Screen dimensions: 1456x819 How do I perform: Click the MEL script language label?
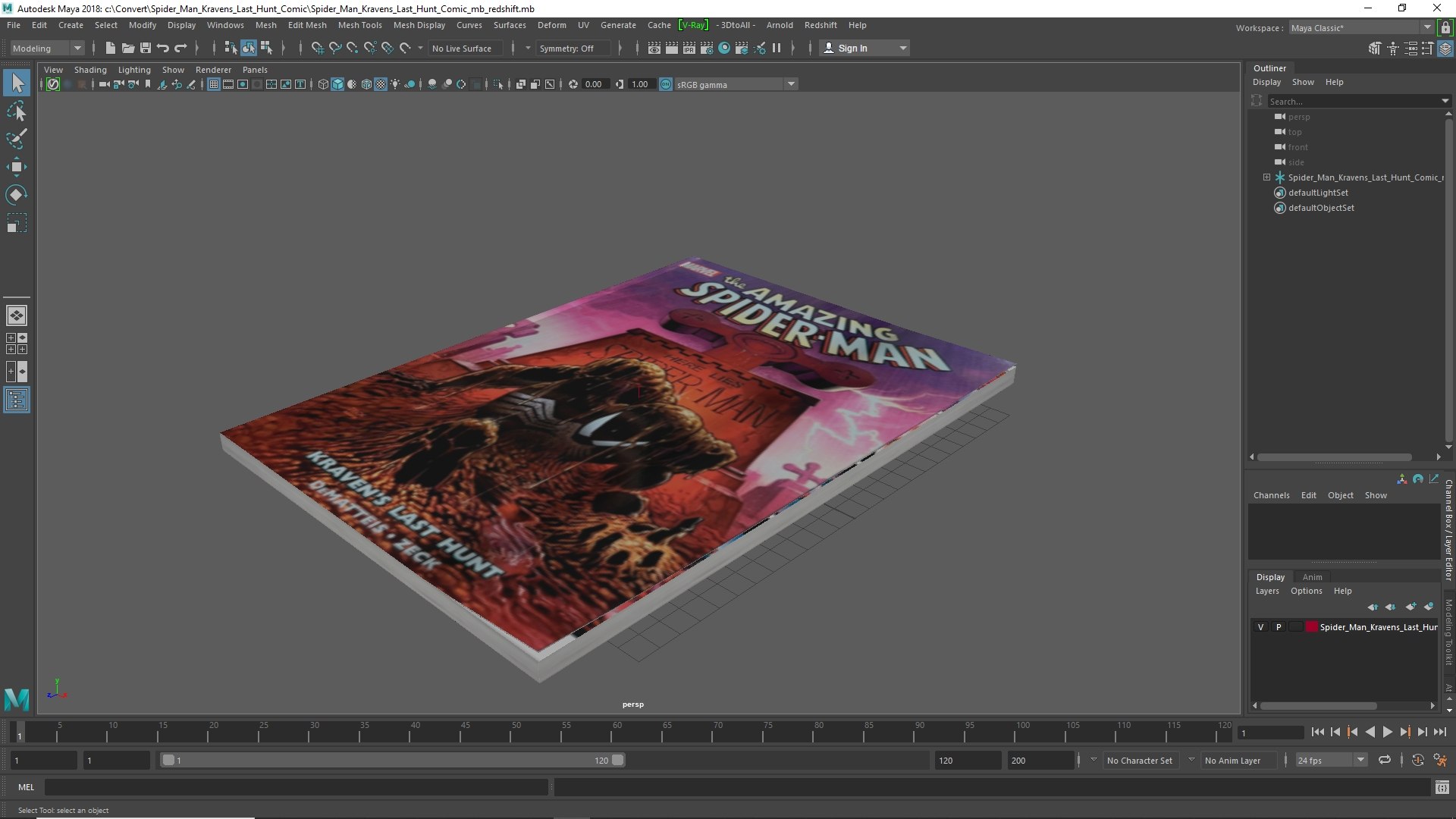[x=27, y=787]
